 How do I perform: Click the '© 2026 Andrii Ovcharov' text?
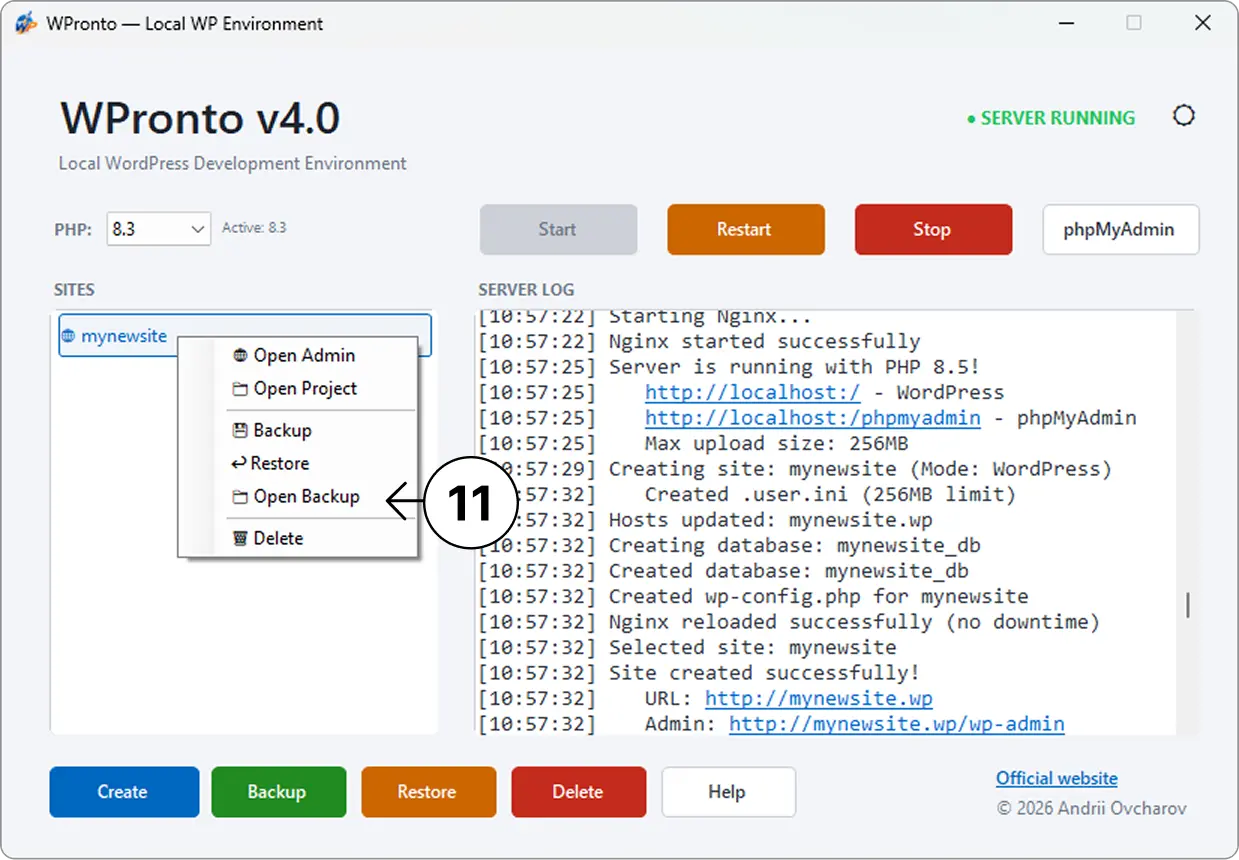coord(1091,808)
